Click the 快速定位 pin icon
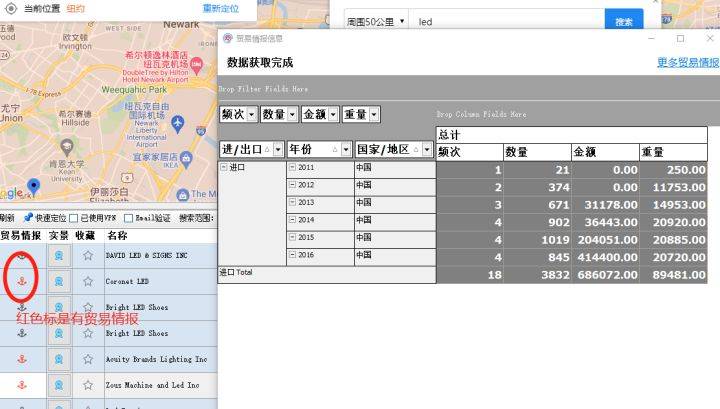This screenshot has height=409, width=720. 28,217
